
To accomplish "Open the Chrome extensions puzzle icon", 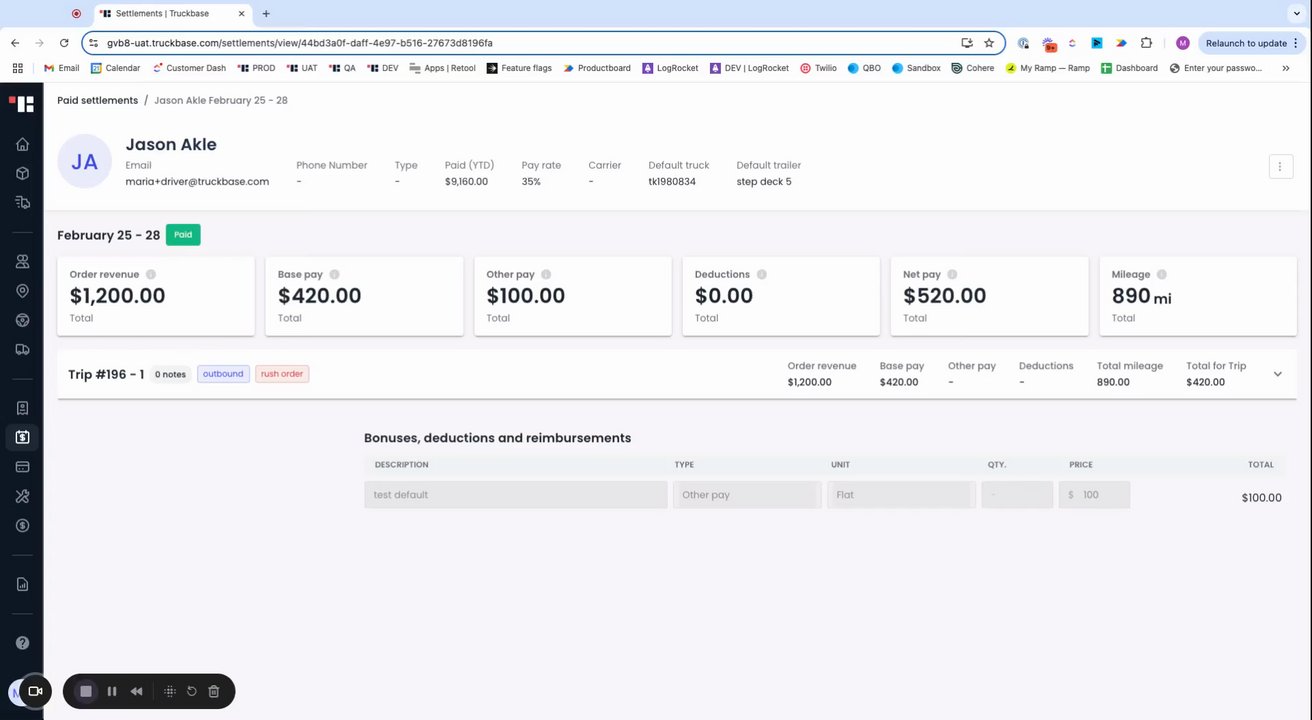I will 1146,43.
